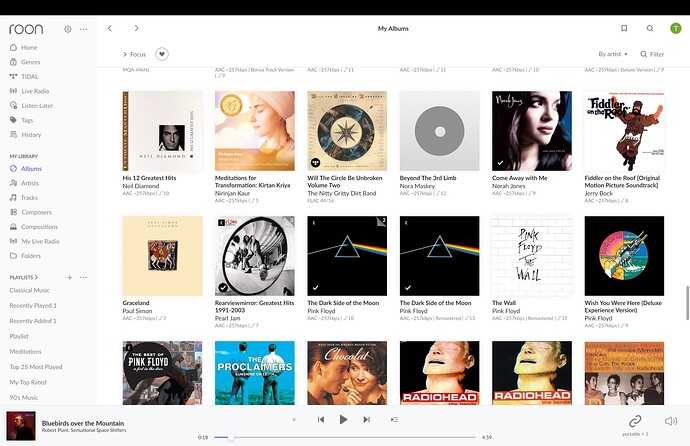Open Wish You Were Here album cover
The width and height of the screenshot is (690, 446).
[624, 256]
